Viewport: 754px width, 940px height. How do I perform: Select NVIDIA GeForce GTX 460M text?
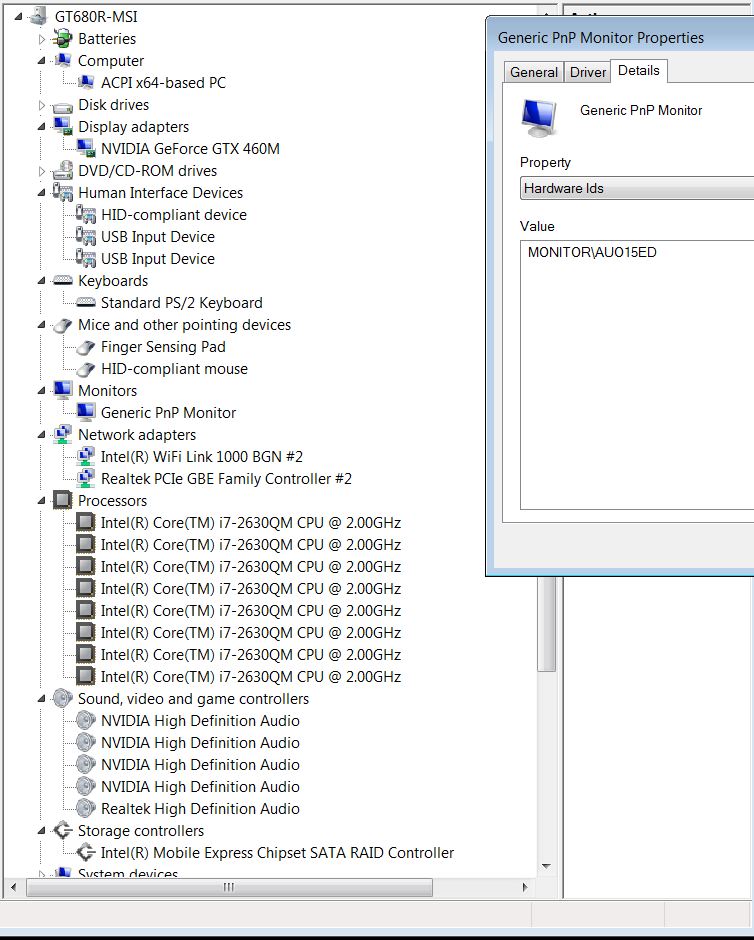[190, 149]
